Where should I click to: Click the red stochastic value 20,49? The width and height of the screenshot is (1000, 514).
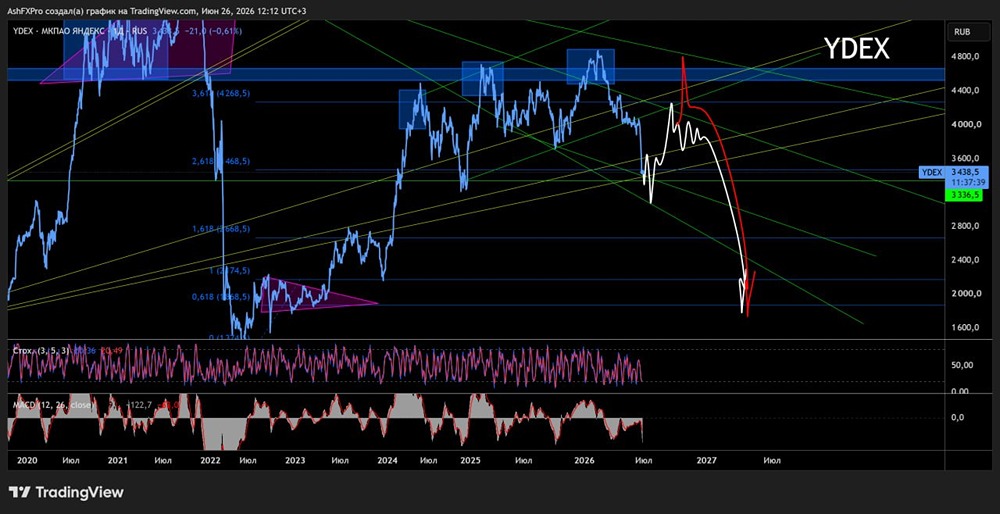(x=110, y=350)
